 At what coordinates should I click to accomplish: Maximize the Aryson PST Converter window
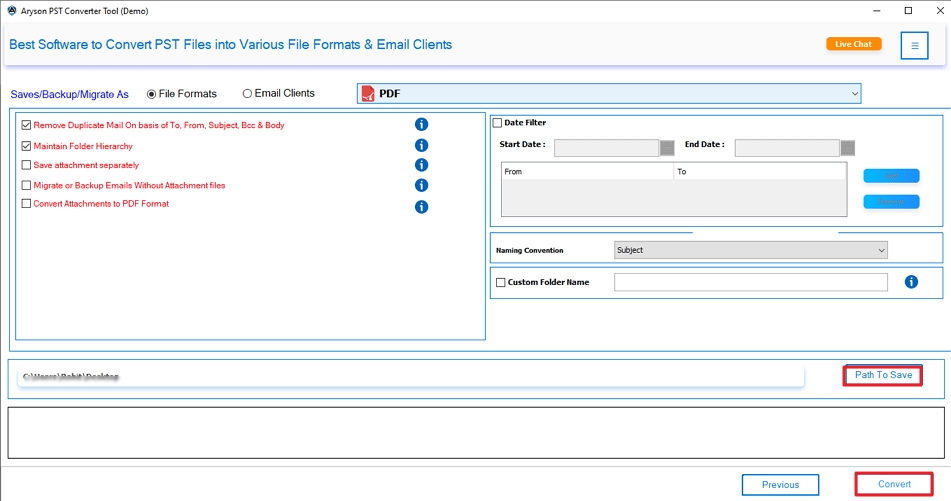[908, 10]
